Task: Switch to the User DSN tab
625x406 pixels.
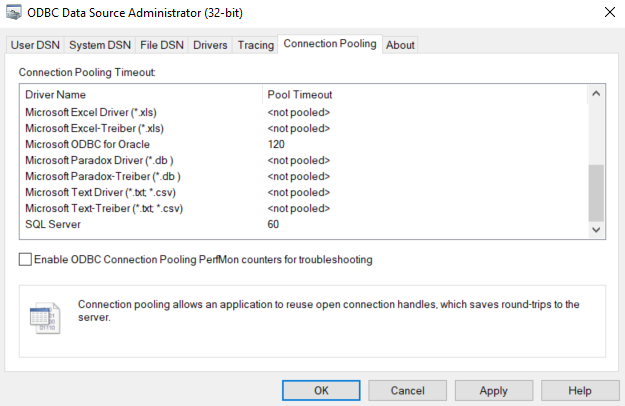Action: [35, 45]
